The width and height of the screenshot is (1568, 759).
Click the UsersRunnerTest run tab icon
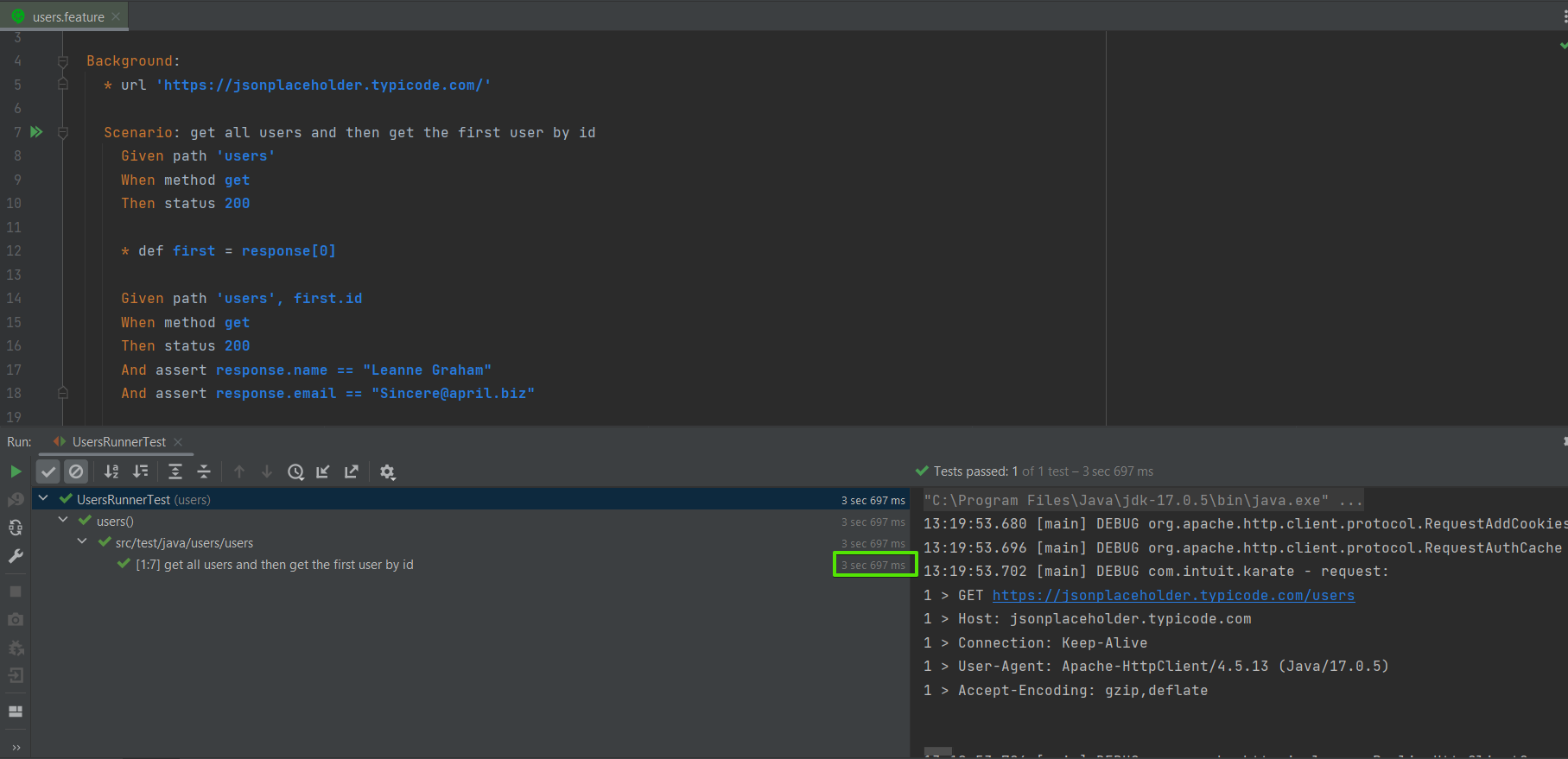tap(60, 441)
